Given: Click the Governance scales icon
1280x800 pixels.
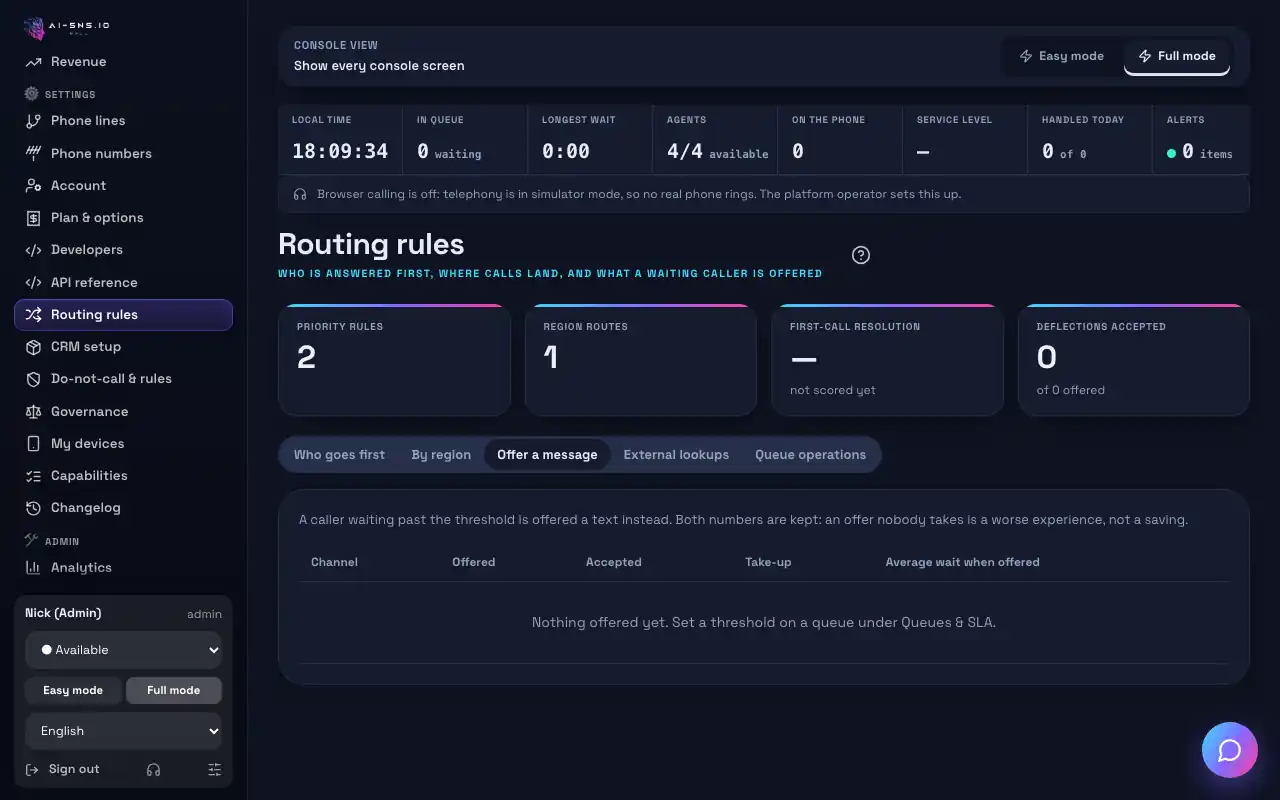Looking at the screenshot, I should [34, 411].
